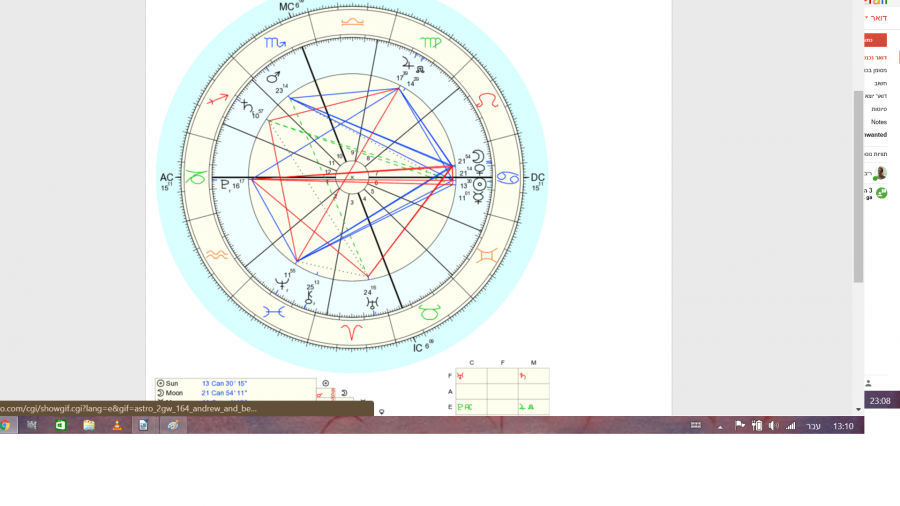The width and height of the screenshot is (900, 506).
Task: Click the person contacts icon in Gmail
Action: coord(868,383)
